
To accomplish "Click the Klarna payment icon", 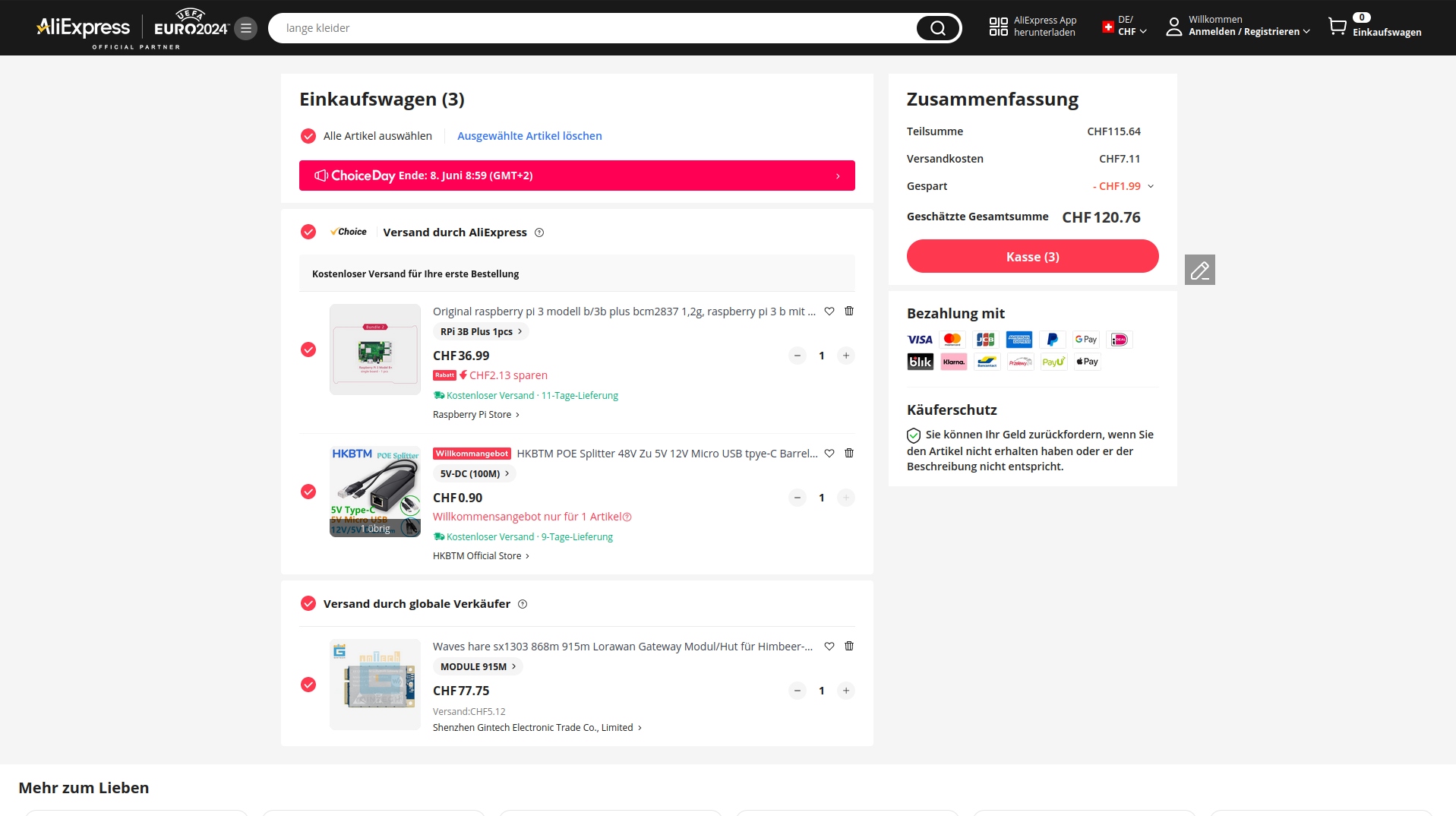I will tap(954, 362).
